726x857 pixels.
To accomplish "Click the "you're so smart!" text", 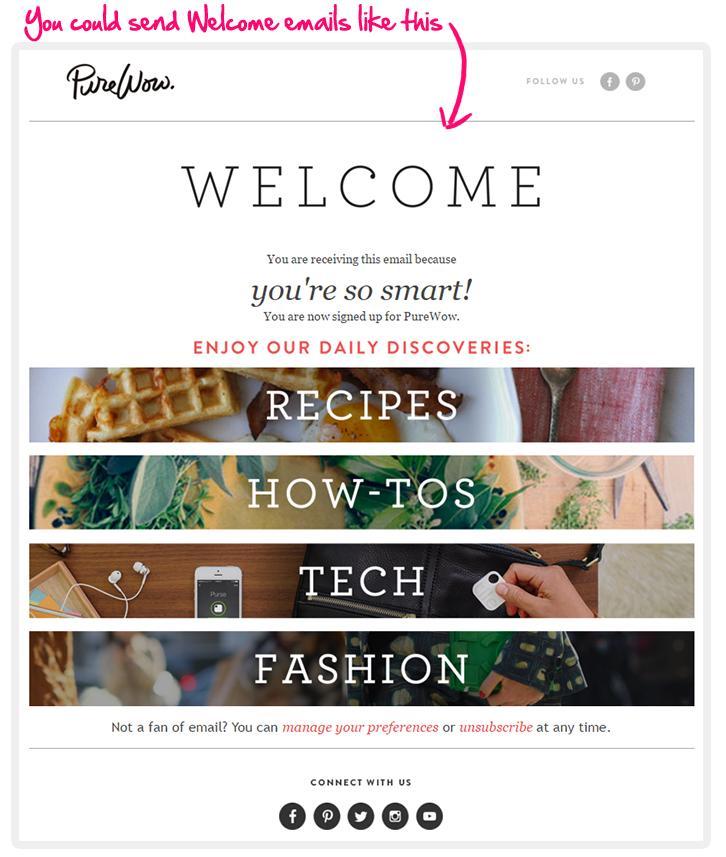I will pyautogui.click(x=361, y=290).
